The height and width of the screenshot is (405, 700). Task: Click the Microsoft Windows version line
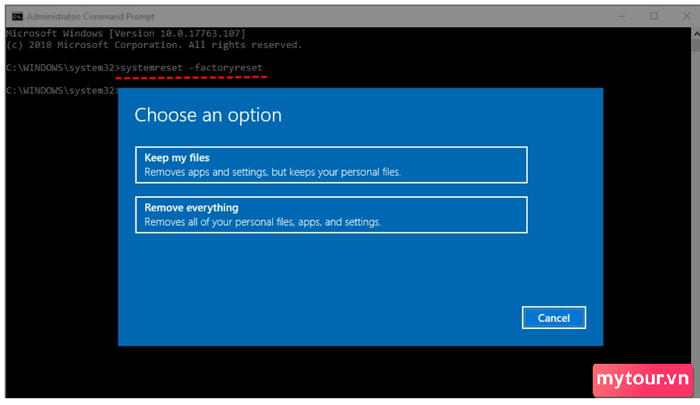click(126, 33)
